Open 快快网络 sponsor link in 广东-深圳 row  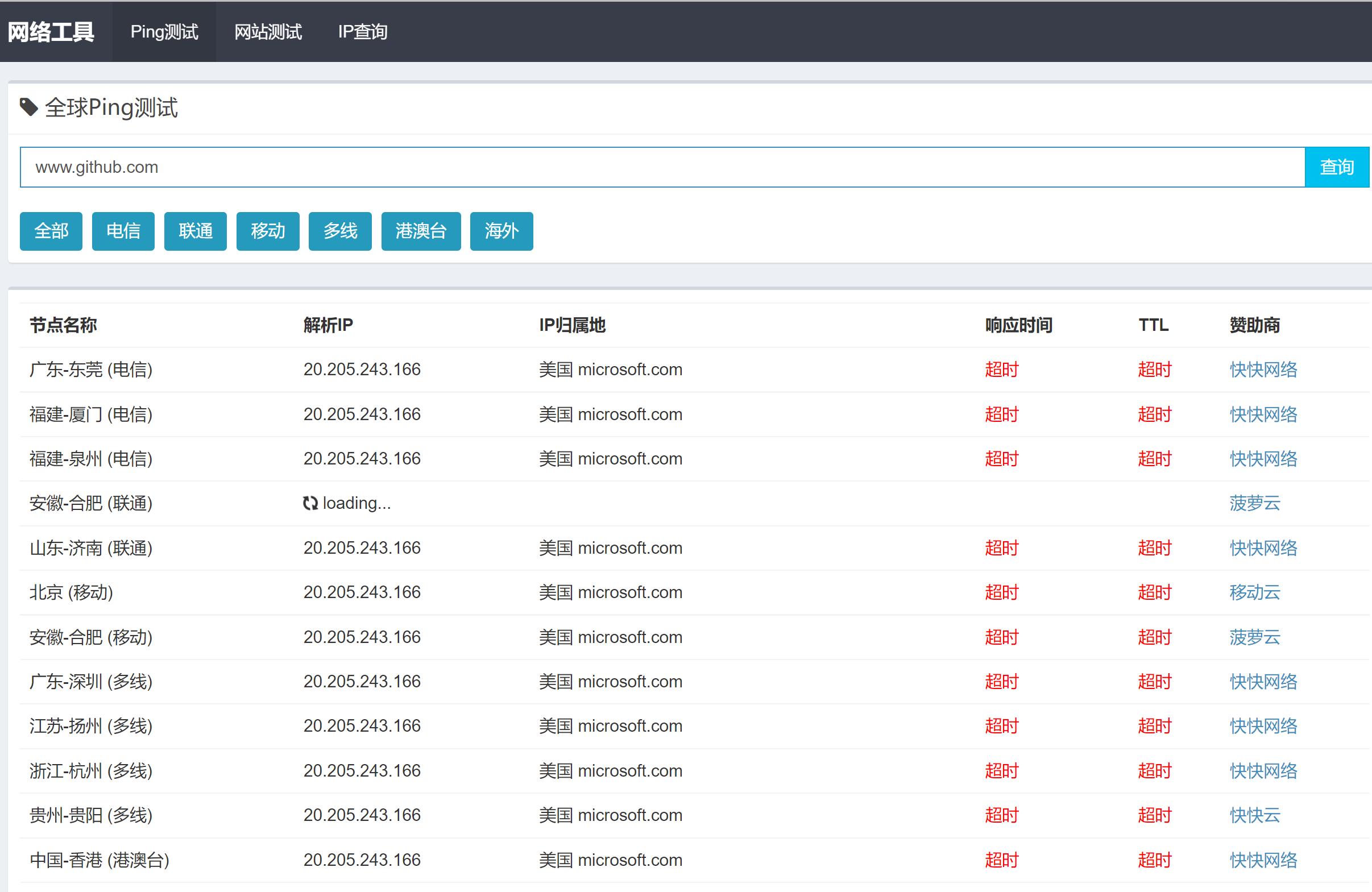pos(1263,682)
